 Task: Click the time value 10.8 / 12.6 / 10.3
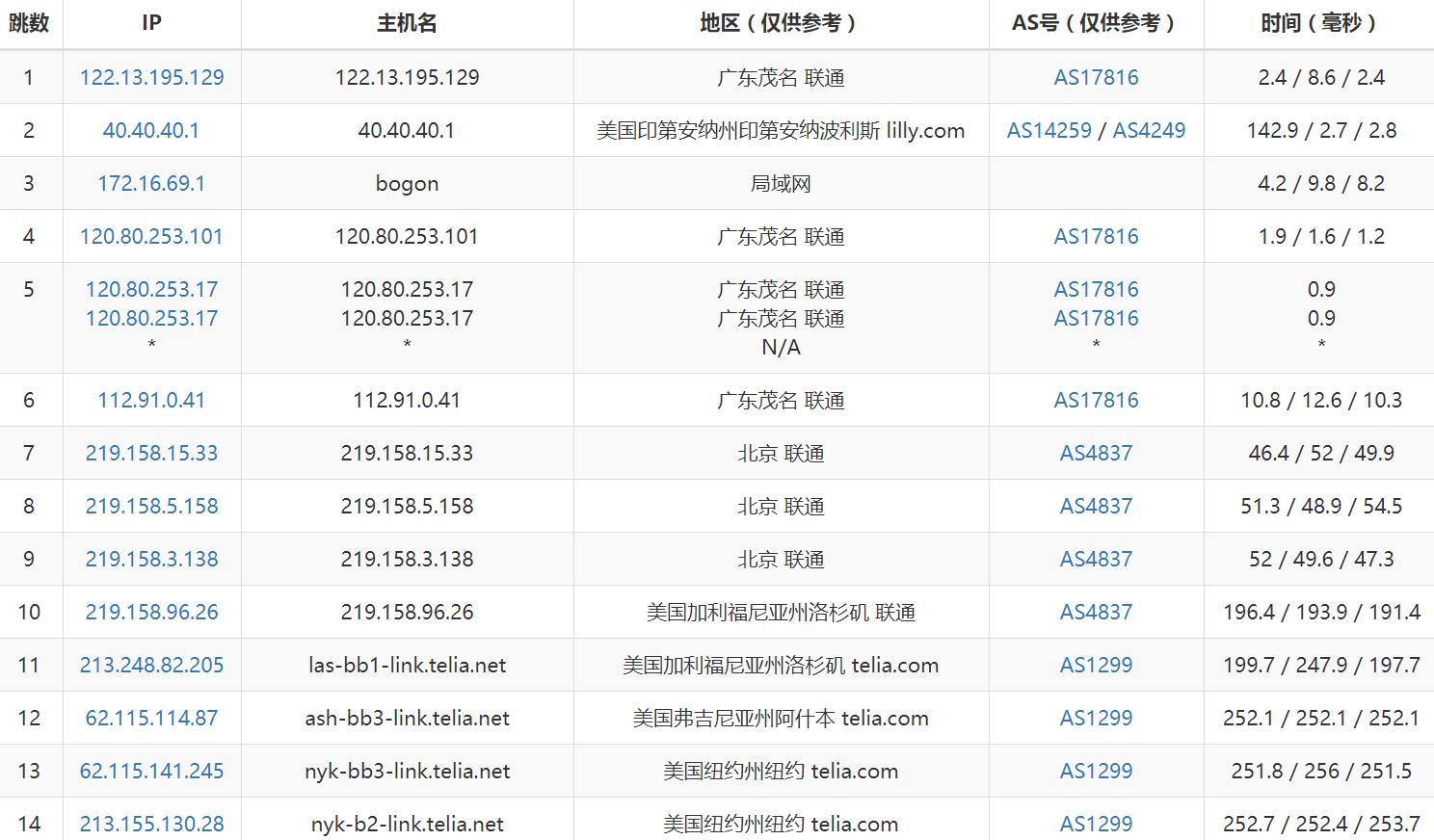point(1321,400)
